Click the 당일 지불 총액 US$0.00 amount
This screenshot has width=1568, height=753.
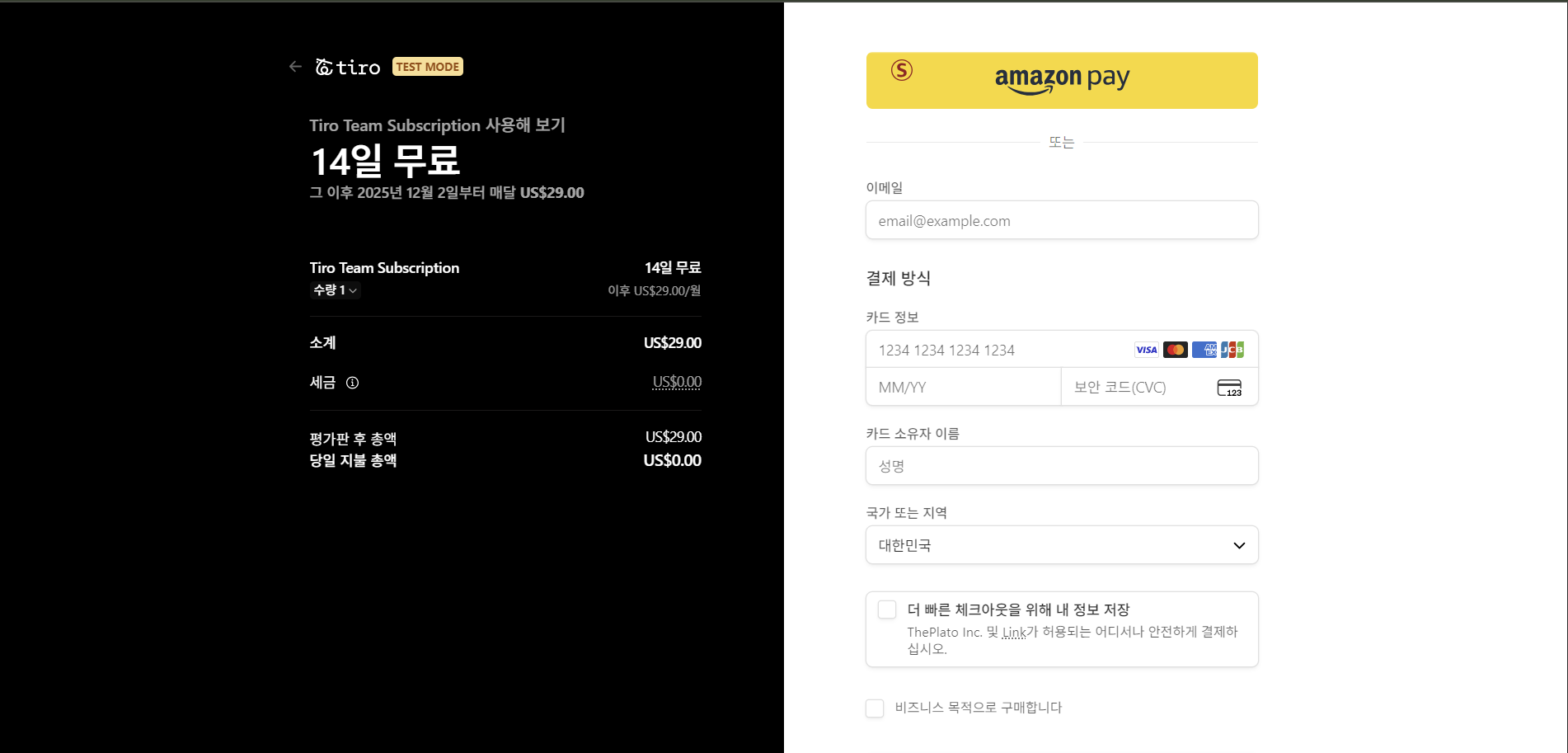(x=673, y=460)
